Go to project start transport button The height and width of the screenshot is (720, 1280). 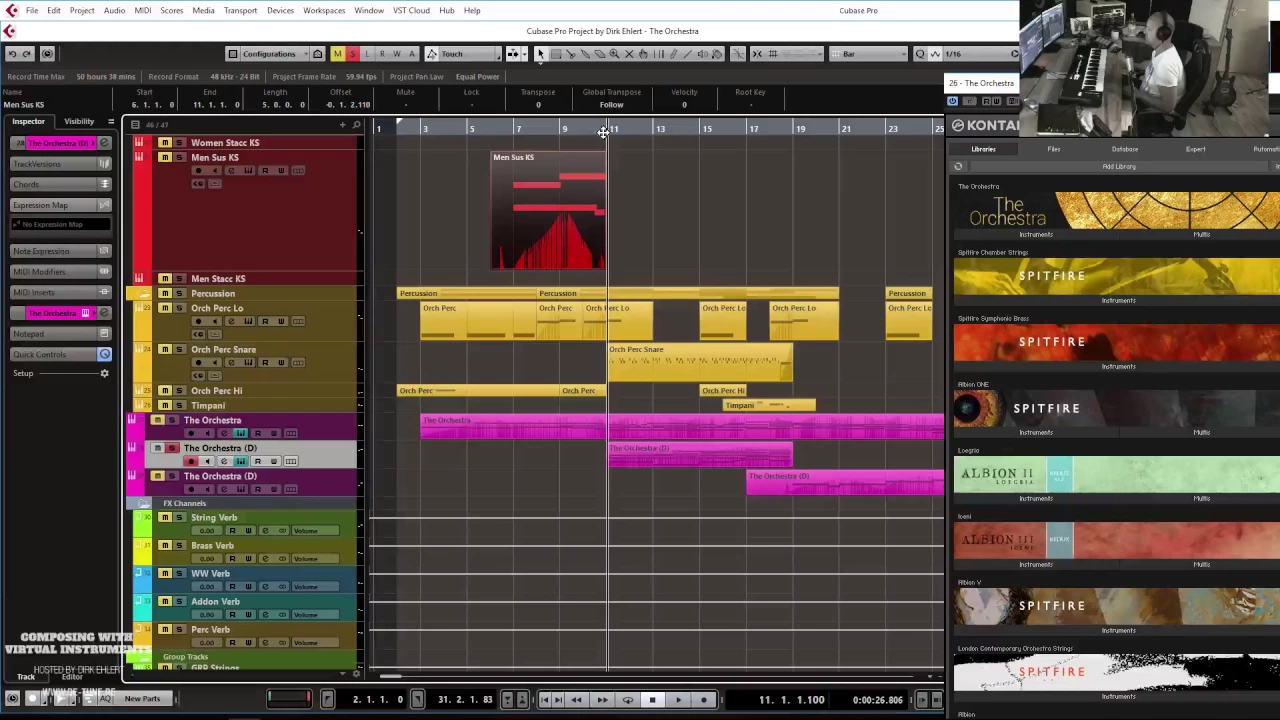(545, 700)
